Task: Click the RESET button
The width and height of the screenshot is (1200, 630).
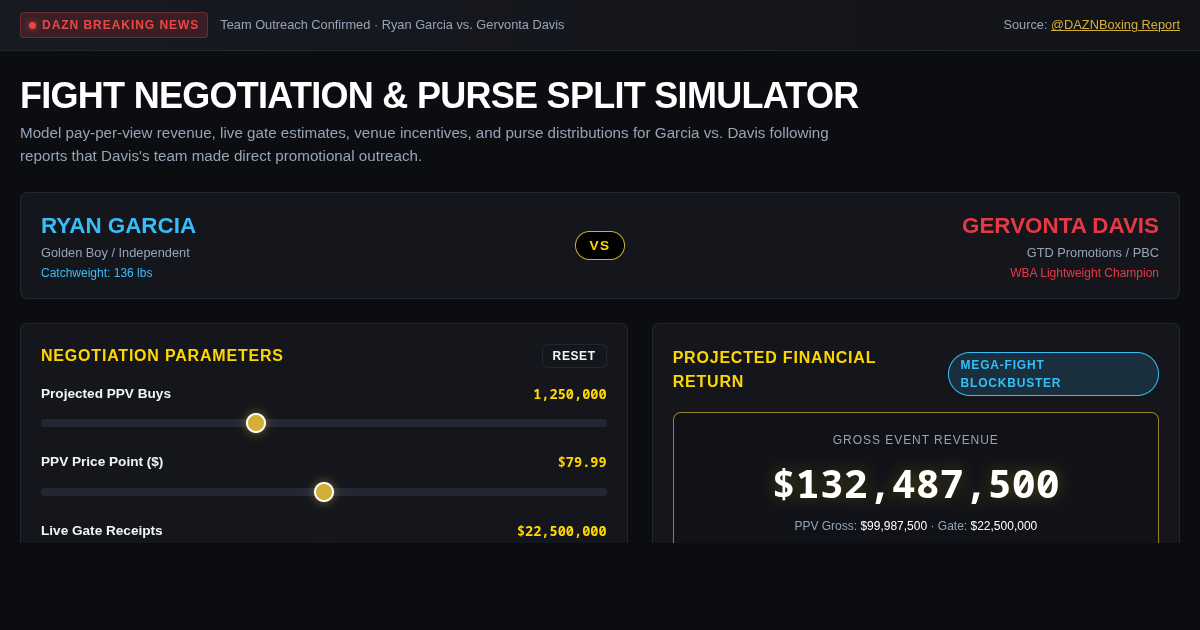Action: point(574,356)
